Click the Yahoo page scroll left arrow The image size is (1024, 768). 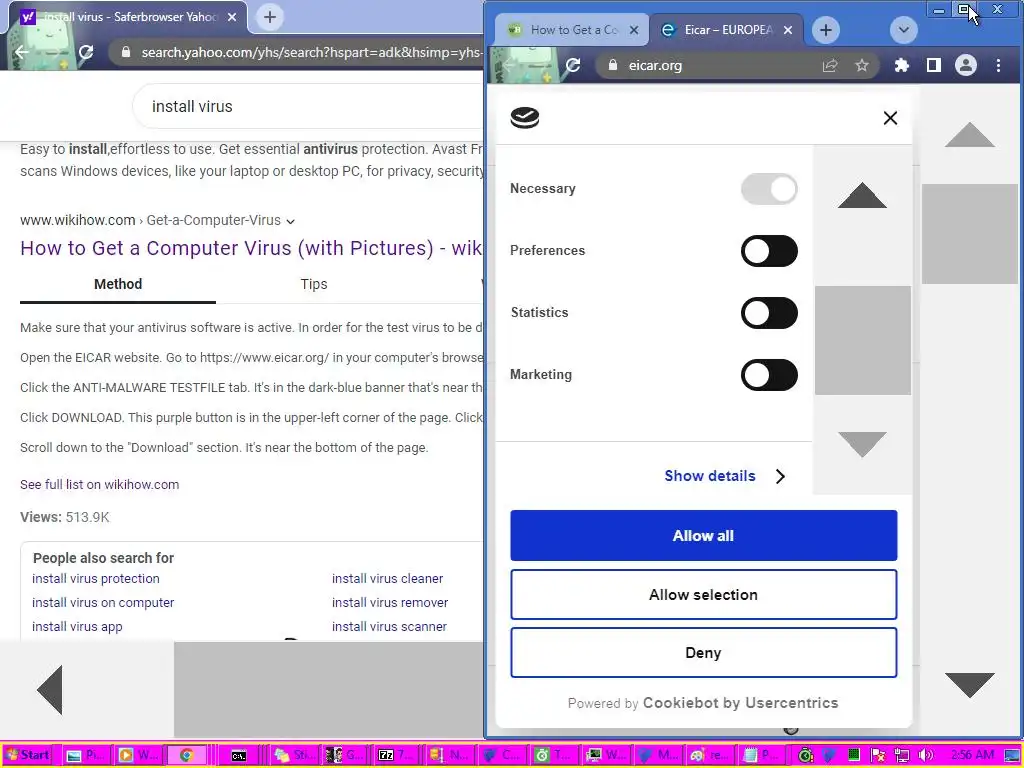50,690
